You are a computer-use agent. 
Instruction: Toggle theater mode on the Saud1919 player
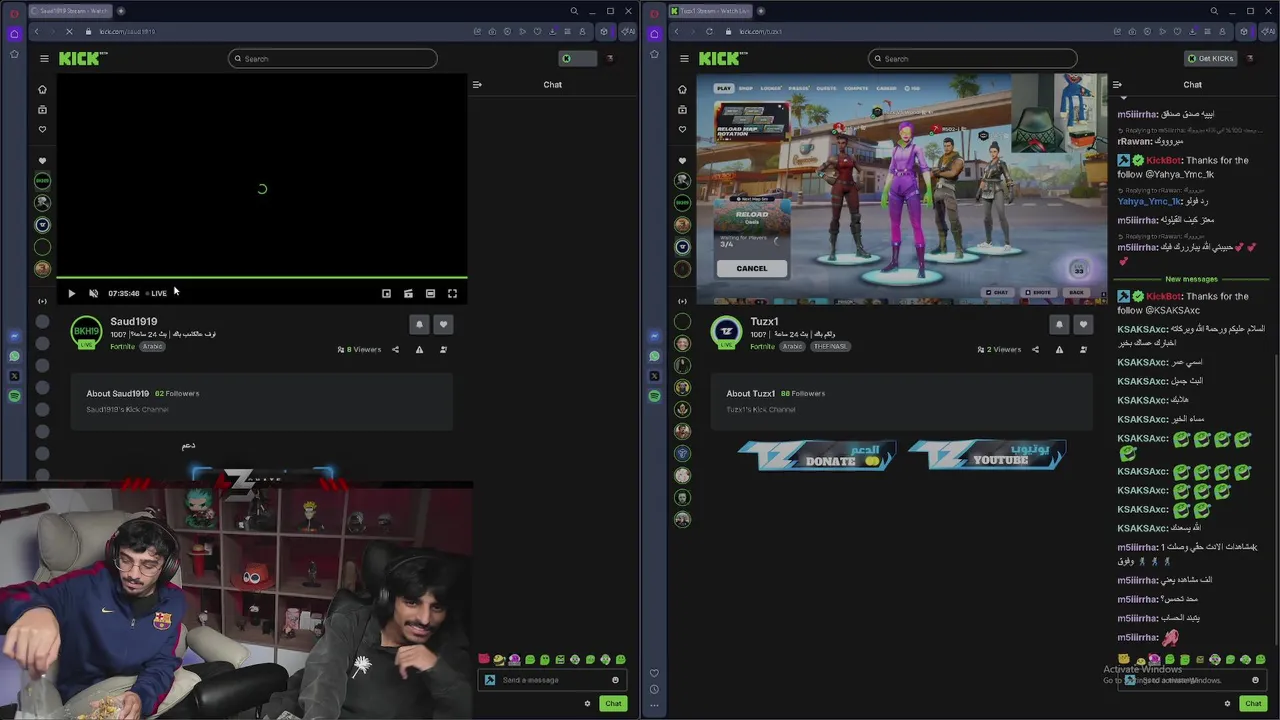coord(430,293)
